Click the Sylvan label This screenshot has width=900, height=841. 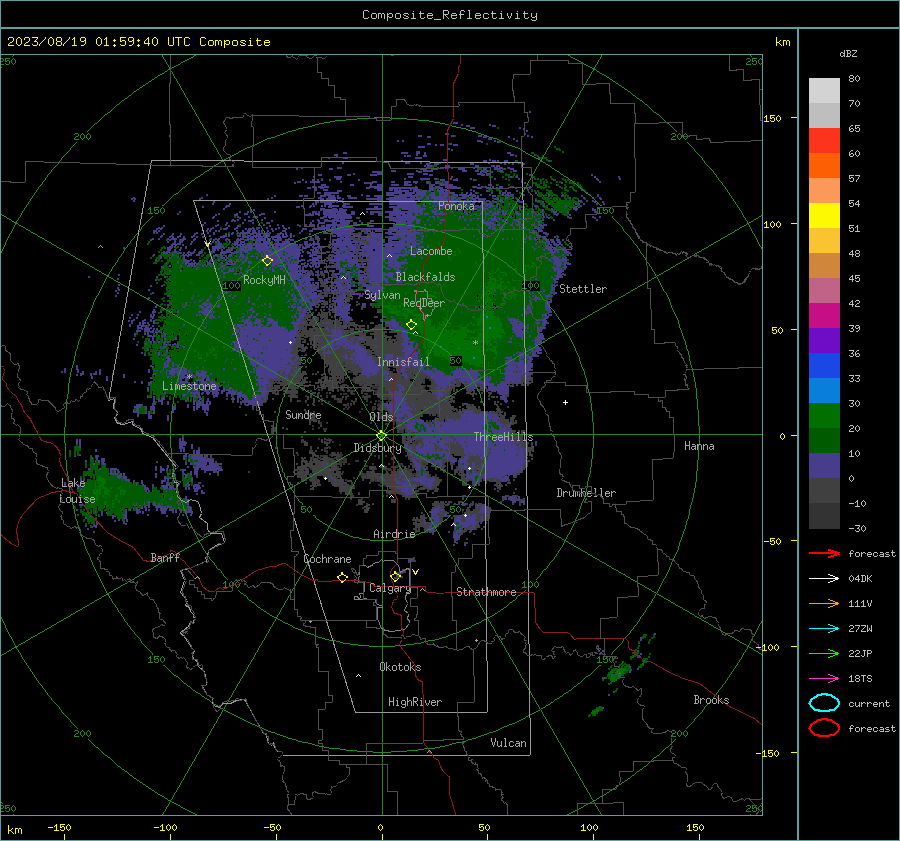click(382, 295)
